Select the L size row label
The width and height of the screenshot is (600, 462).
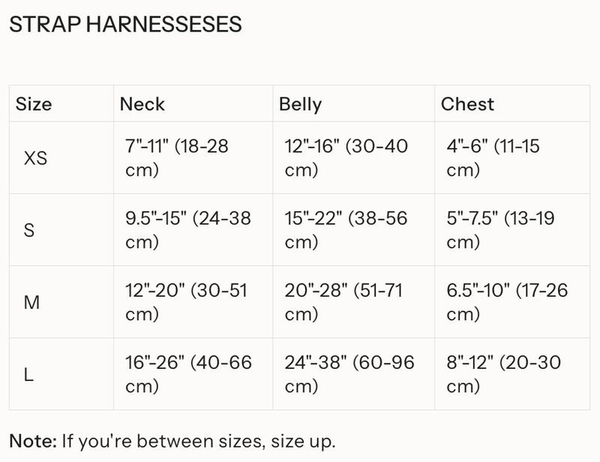pos(29,374)
